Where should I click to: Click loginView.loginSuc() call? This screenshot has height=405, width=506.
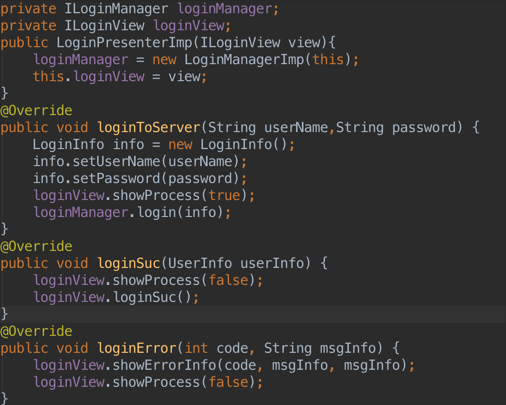(116, 297)
